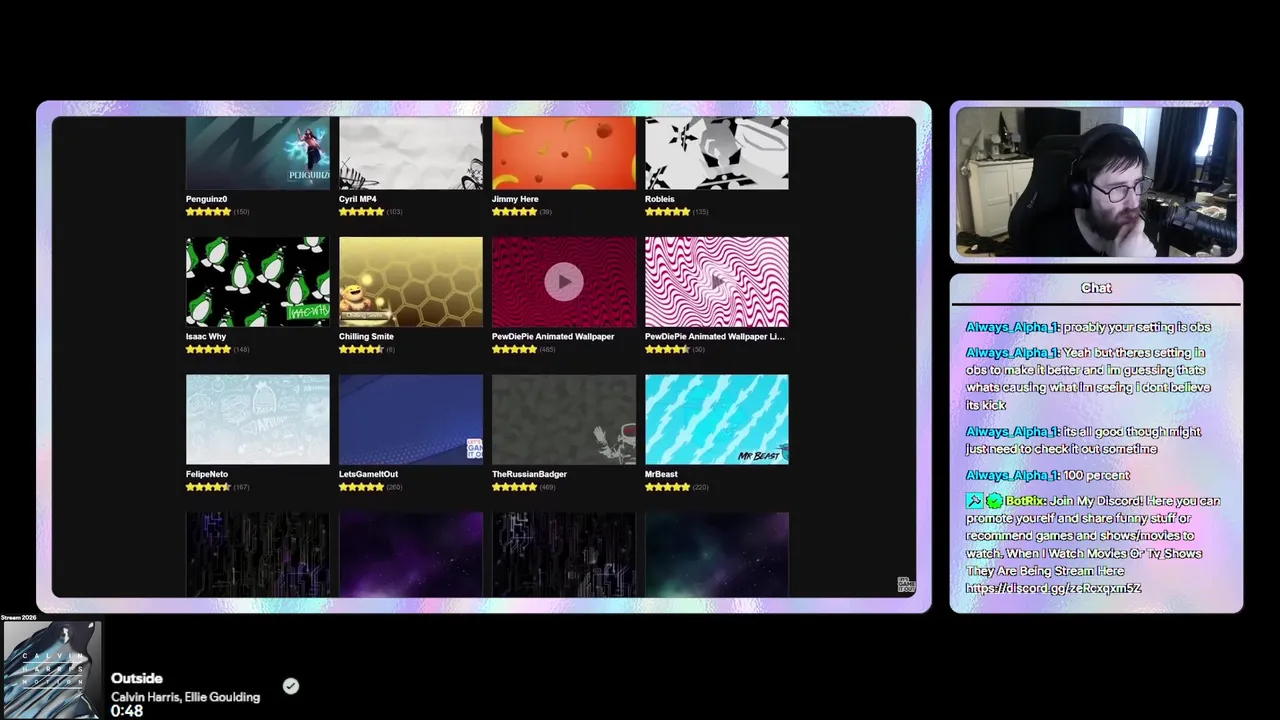Click the verified checkmark icon beside Outside
The height and width of the screenshot is (720, 1280).
click(x=290, y=686)
